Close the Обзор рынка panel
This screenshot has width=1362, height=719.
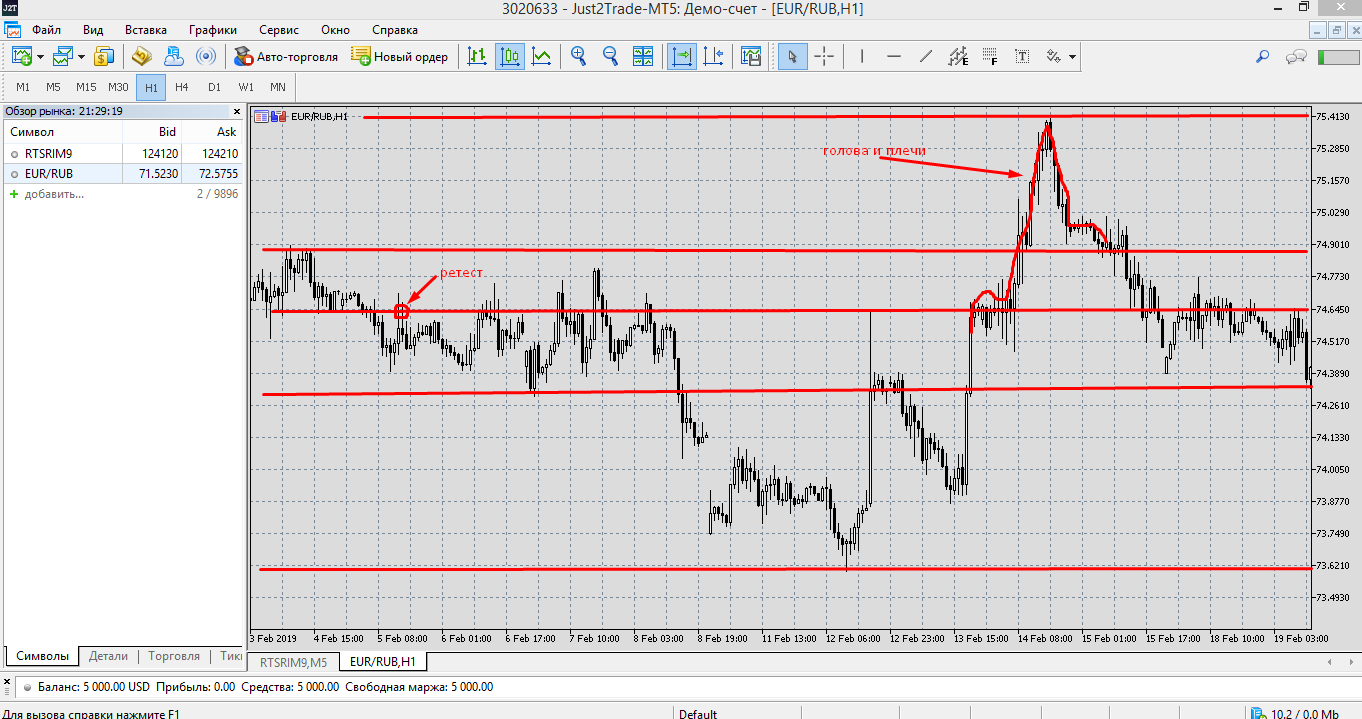tap(237, 111)
